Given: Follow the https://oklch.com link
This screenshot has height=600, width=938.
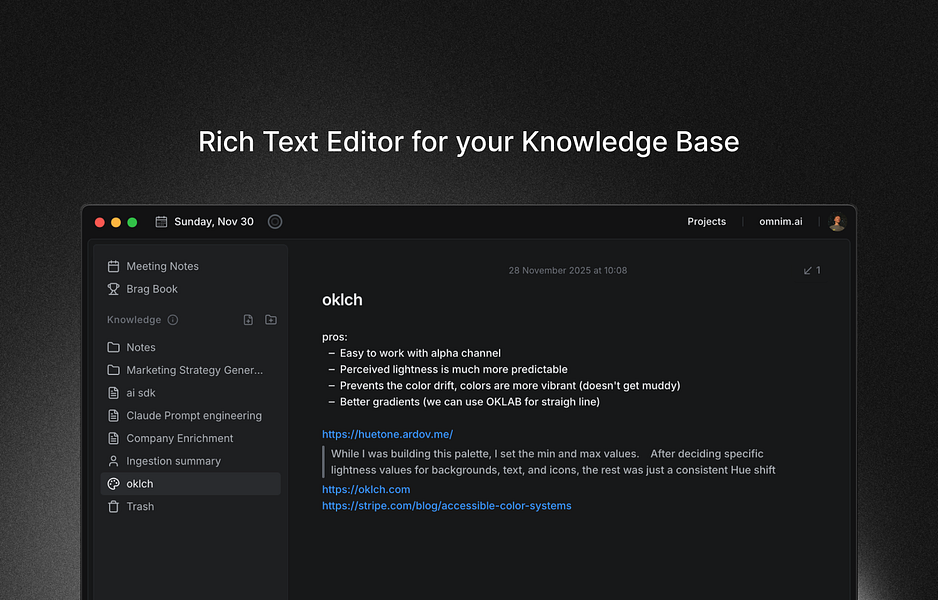Looking at the screenshot, I should pyautogui.click(x=366, y=489).
